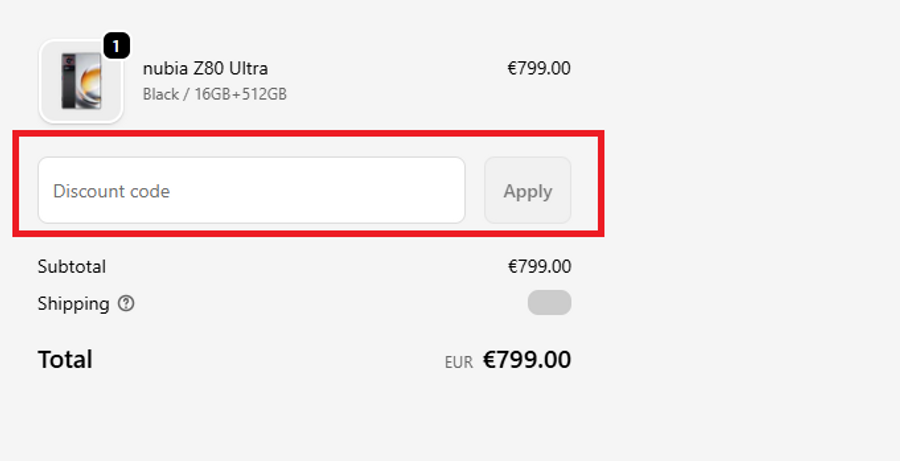Image resolution: width=900 pixels, height=461 pixels.
Task: Click the bold total amount €799.00
Action: pyautogui.click(x=527, y=360)
